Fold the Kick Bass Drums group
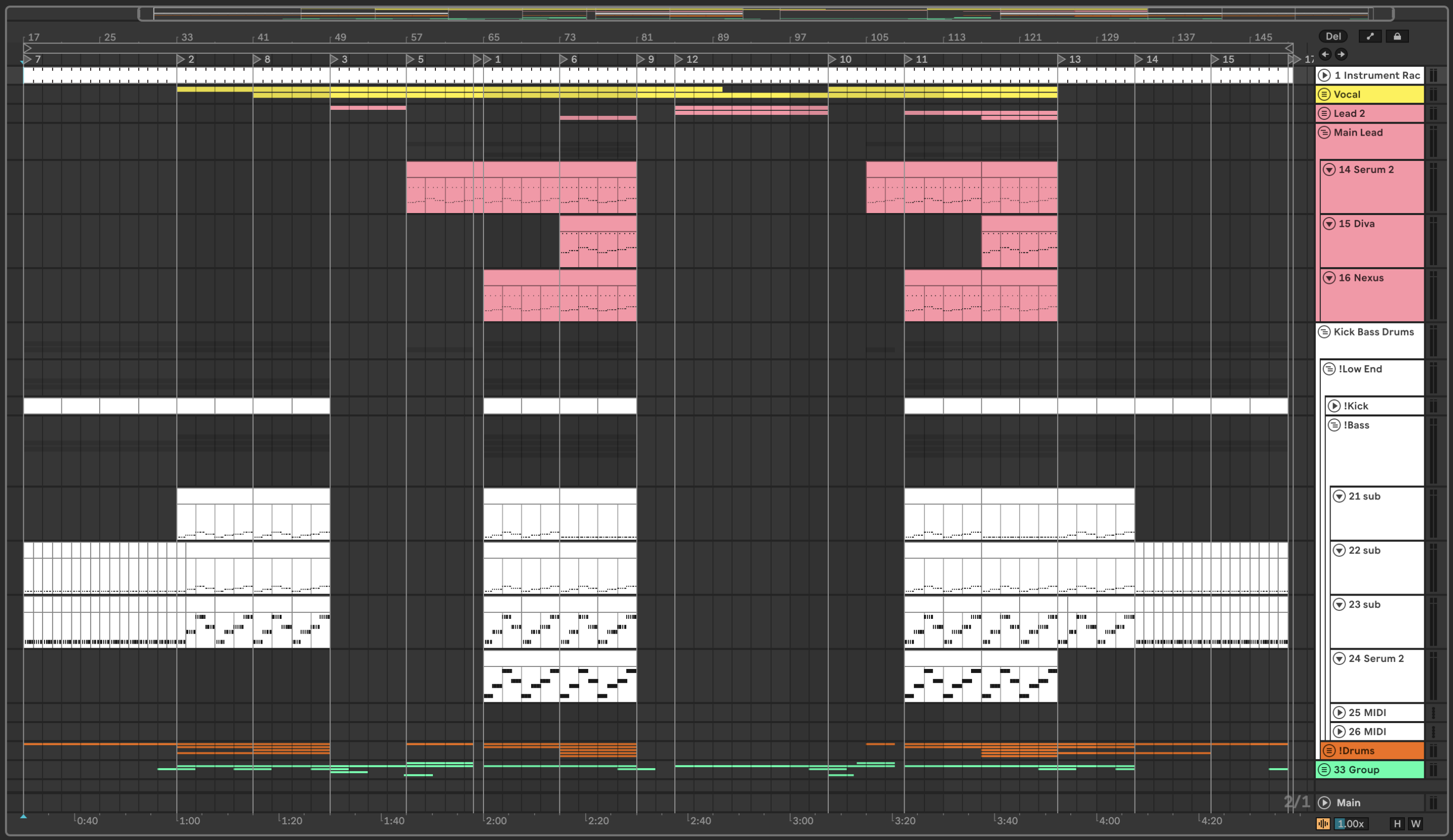The height and width of the screenshot is (840, 1453). 1324,332
